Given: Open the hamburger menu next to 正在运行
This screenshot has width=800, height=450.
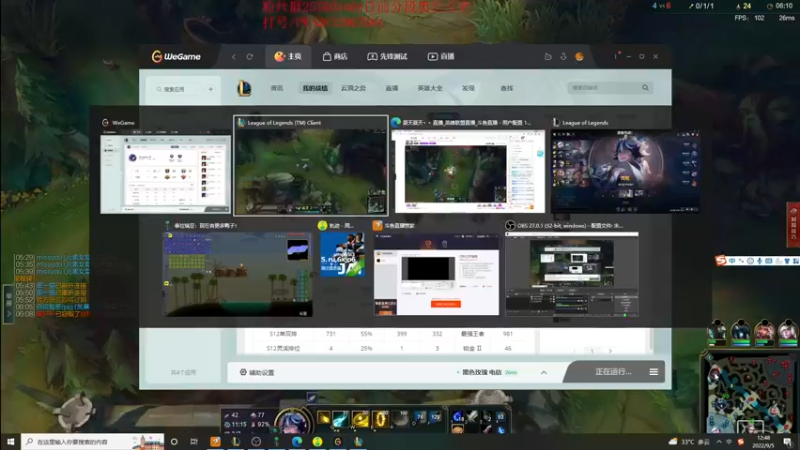Looking at the screenshot, I should (x=654, y=372).
